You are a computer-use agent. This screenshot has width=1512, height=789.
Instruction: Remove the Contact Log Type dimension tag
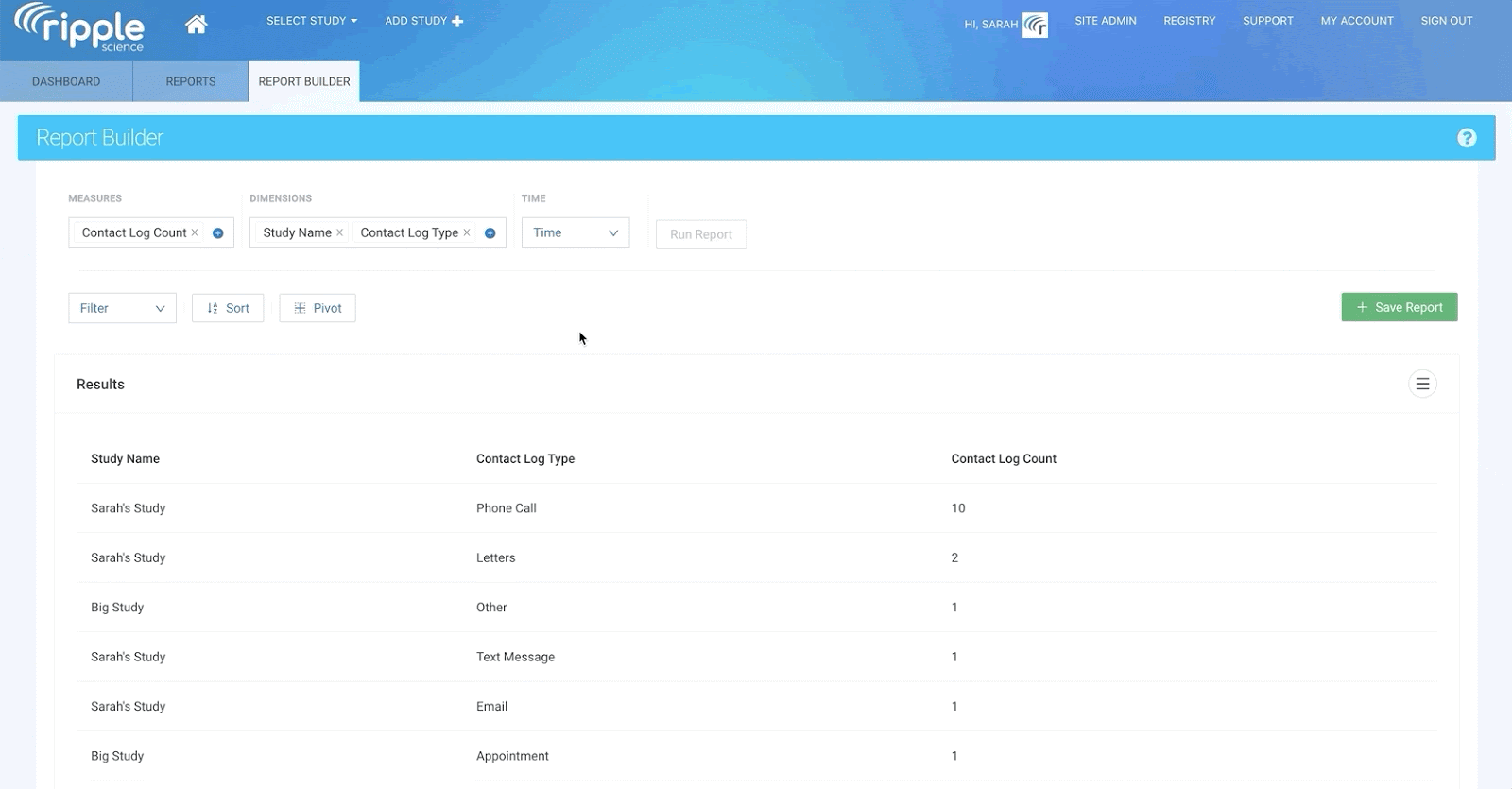coord(467,232)
